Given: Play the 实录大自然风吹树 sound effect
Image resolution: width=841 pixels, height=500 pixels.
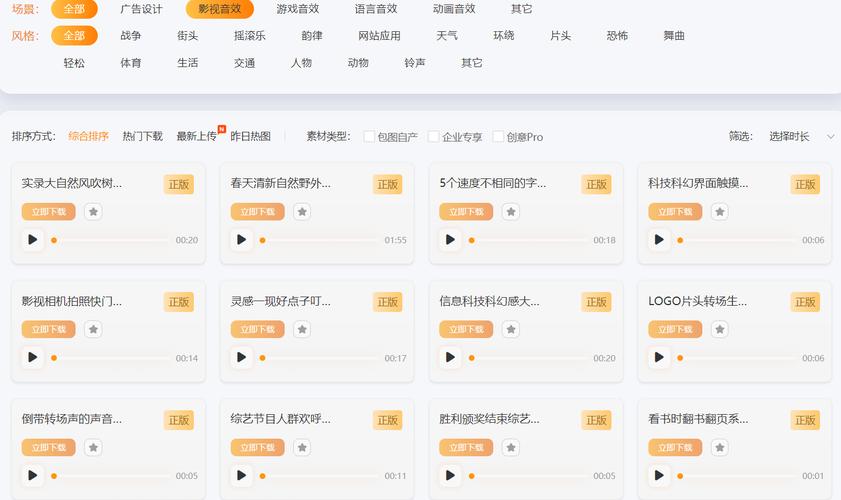Looking at the screenshot, I should point(33,240).
